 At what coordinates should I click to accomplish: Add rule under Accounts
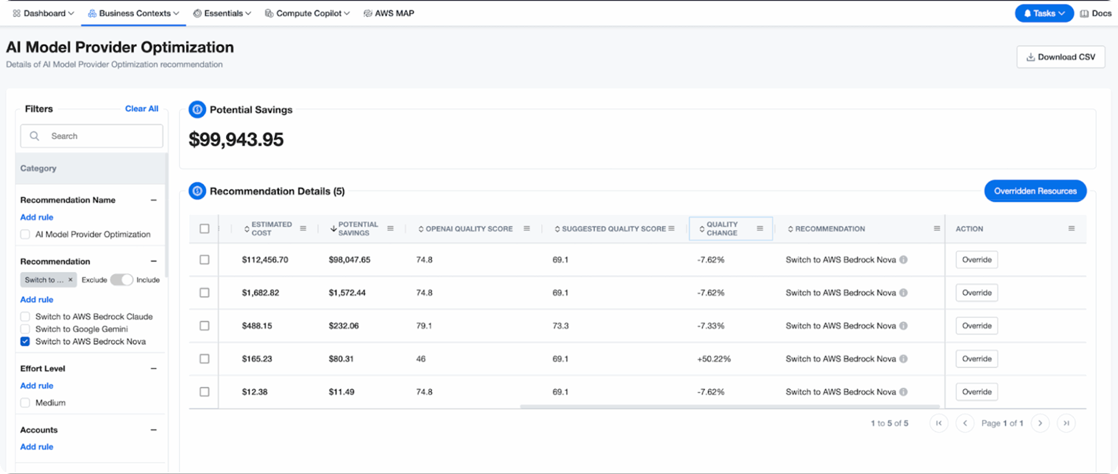click(x=36, y=447)
